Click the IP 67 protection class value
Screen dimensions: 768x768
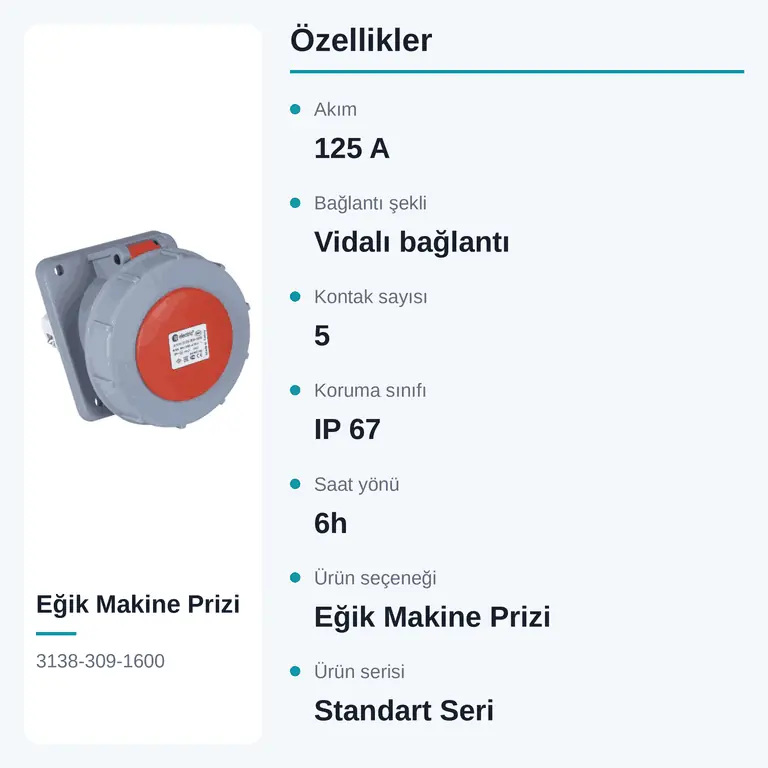point(347,430)
